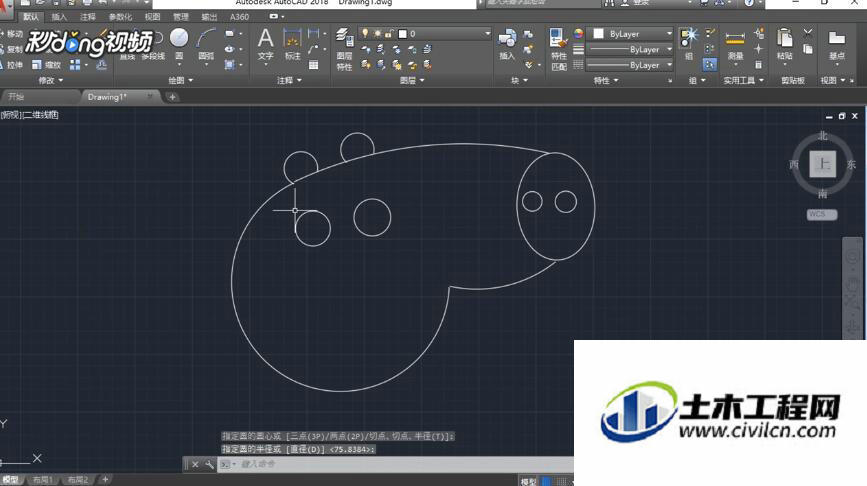Switch to 布局1 layout tab
Image resolution: width=867 pixels, height=486 pixels.
click(43, 480)
